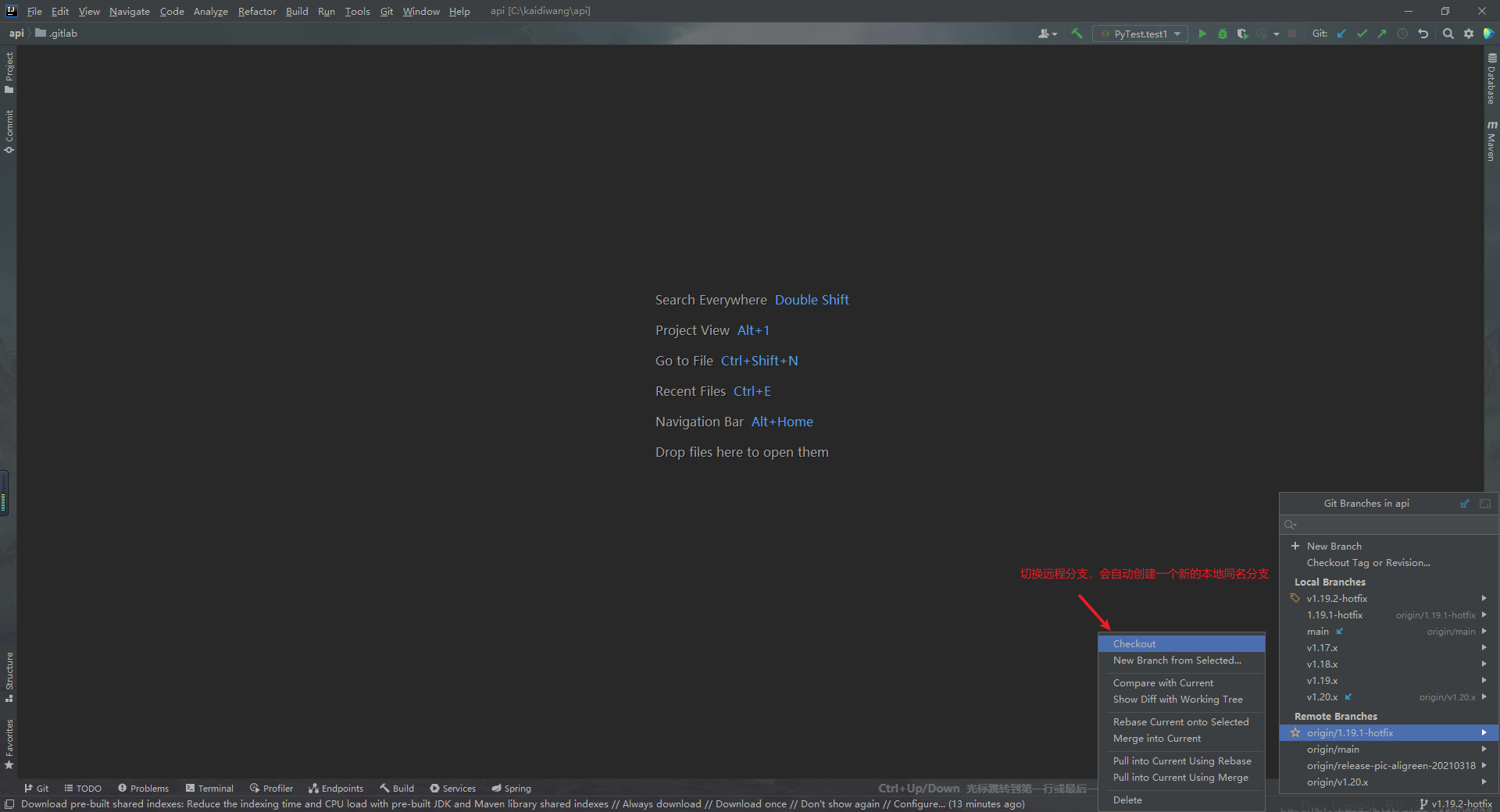Click the Git Branches search field

click(1388, 525)
